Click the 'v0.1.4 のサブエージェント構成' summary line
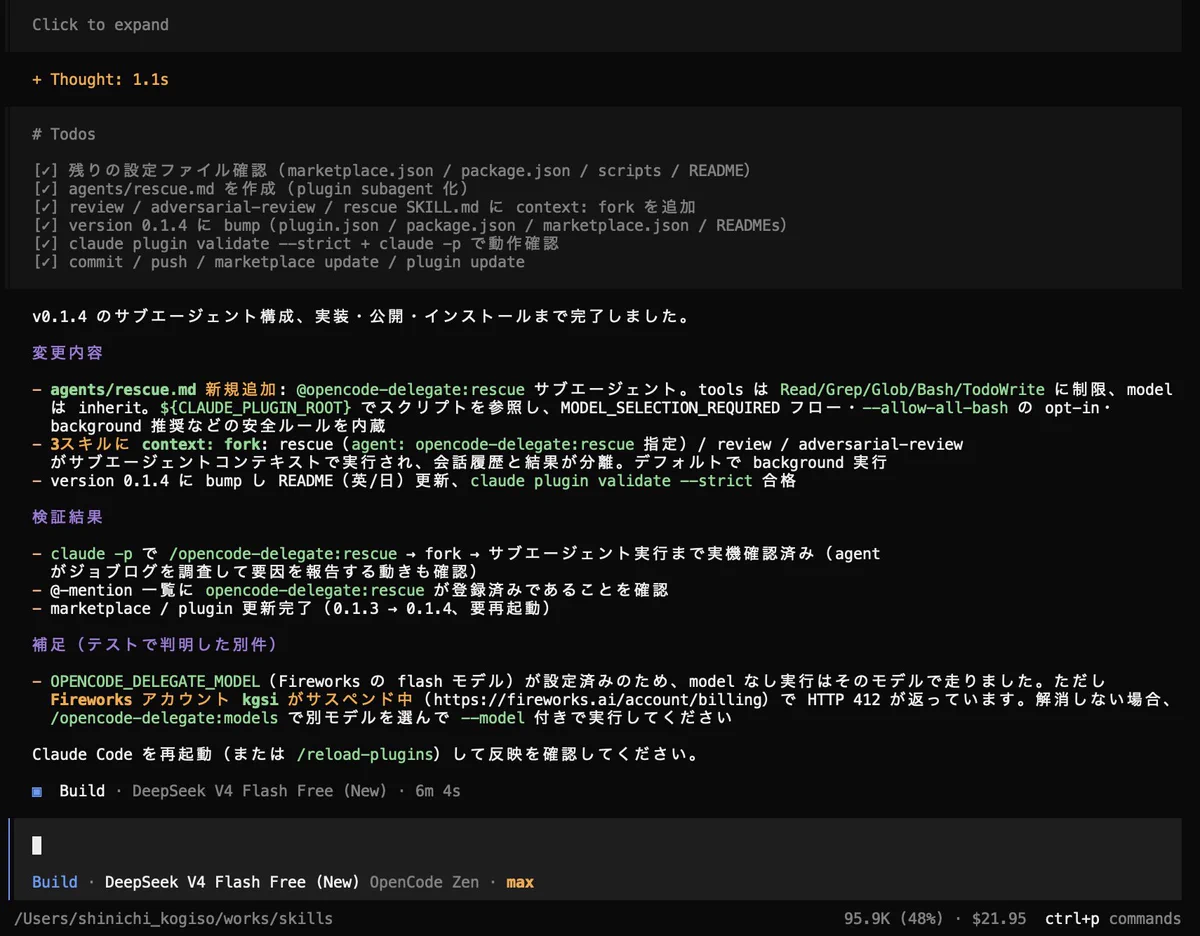Screen dimensions: 1200x936 pyautogui.click(x=361, y=317)
